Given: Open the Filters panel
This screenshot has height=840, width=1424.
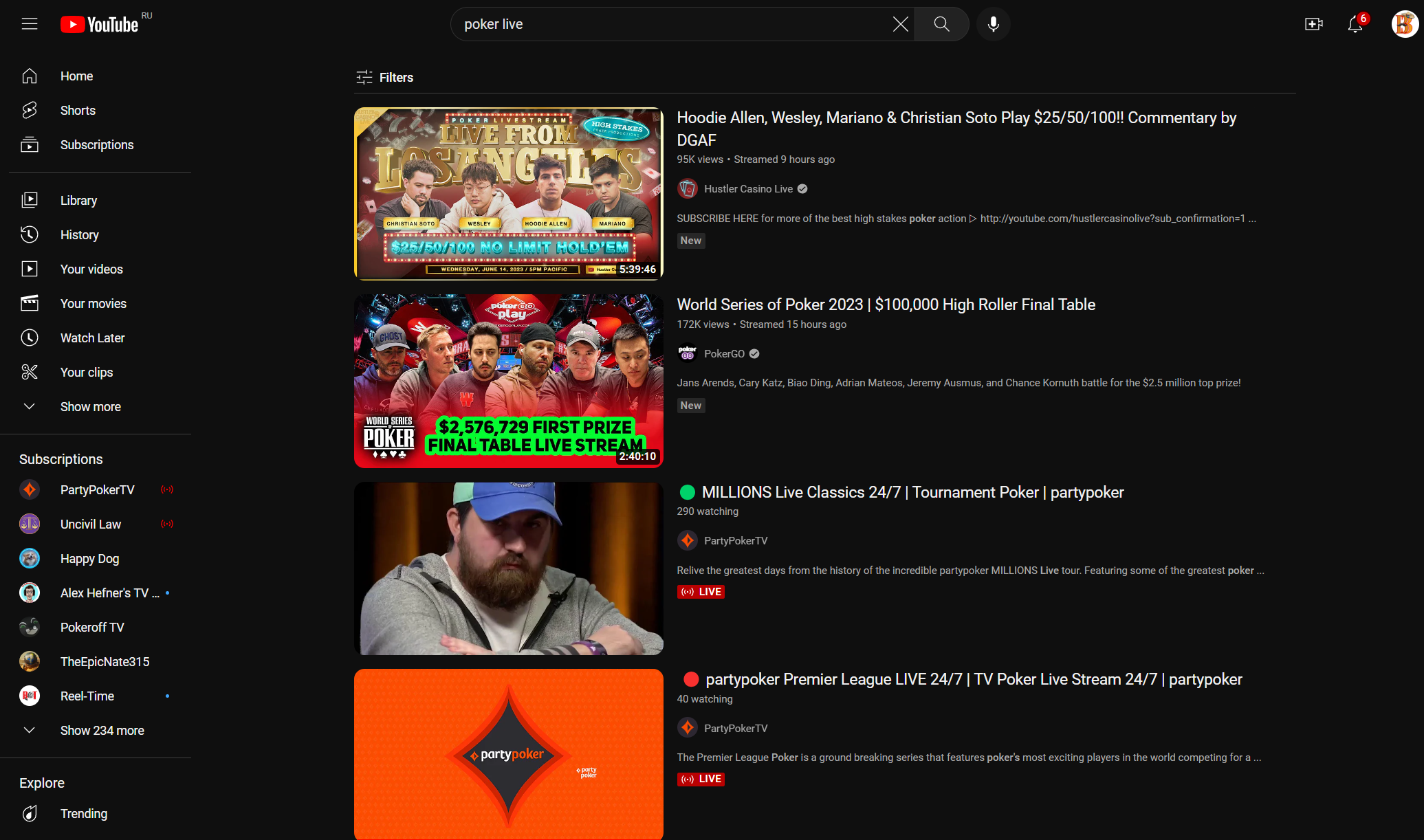Looking at the screenshot, I should [x=384, y=78].
